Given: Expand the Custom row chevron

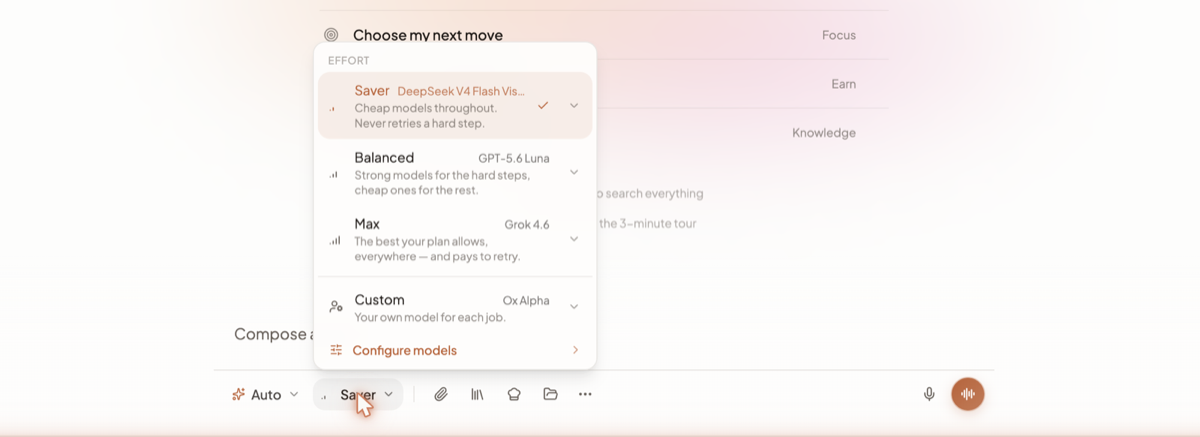Looking at the screenshot, I should (x=574, y=306).
